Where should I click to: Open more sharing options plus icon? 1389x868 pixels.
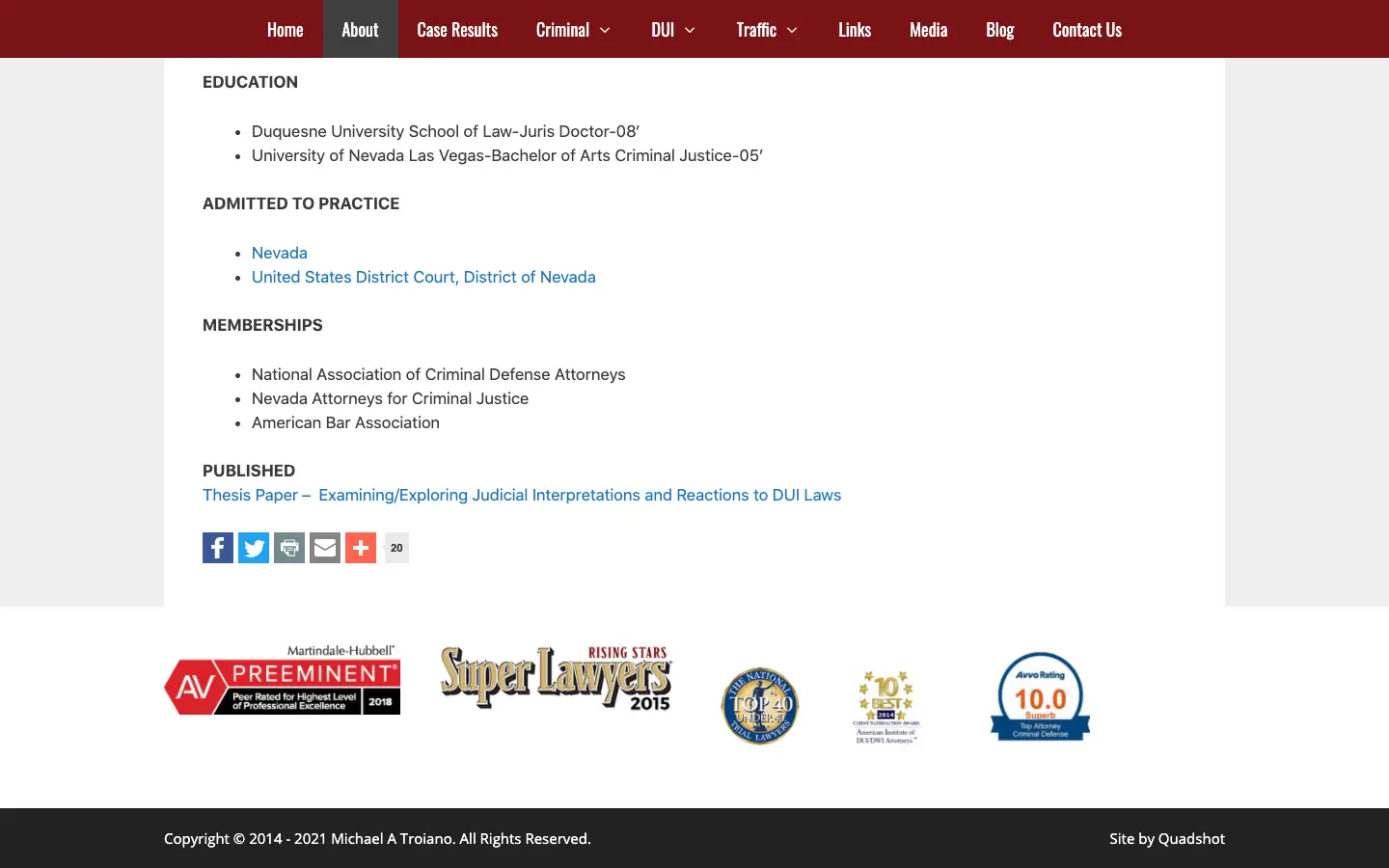361,548
